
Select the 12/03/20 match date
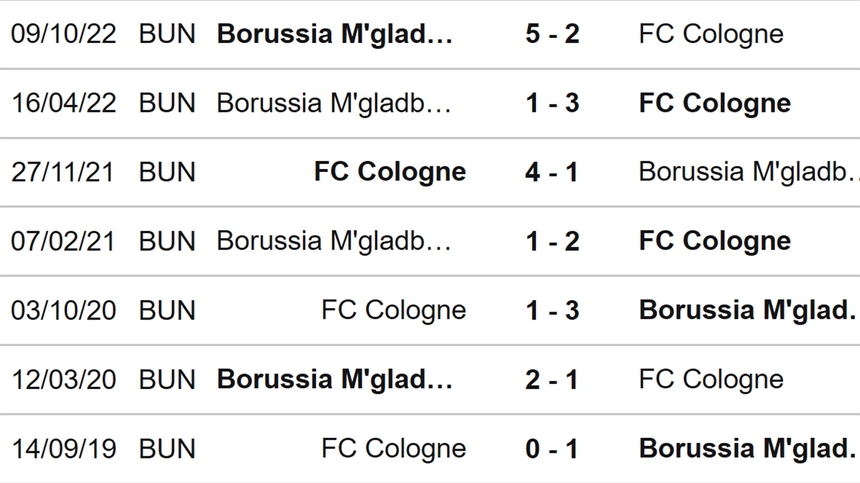click(x=64, y=379)
